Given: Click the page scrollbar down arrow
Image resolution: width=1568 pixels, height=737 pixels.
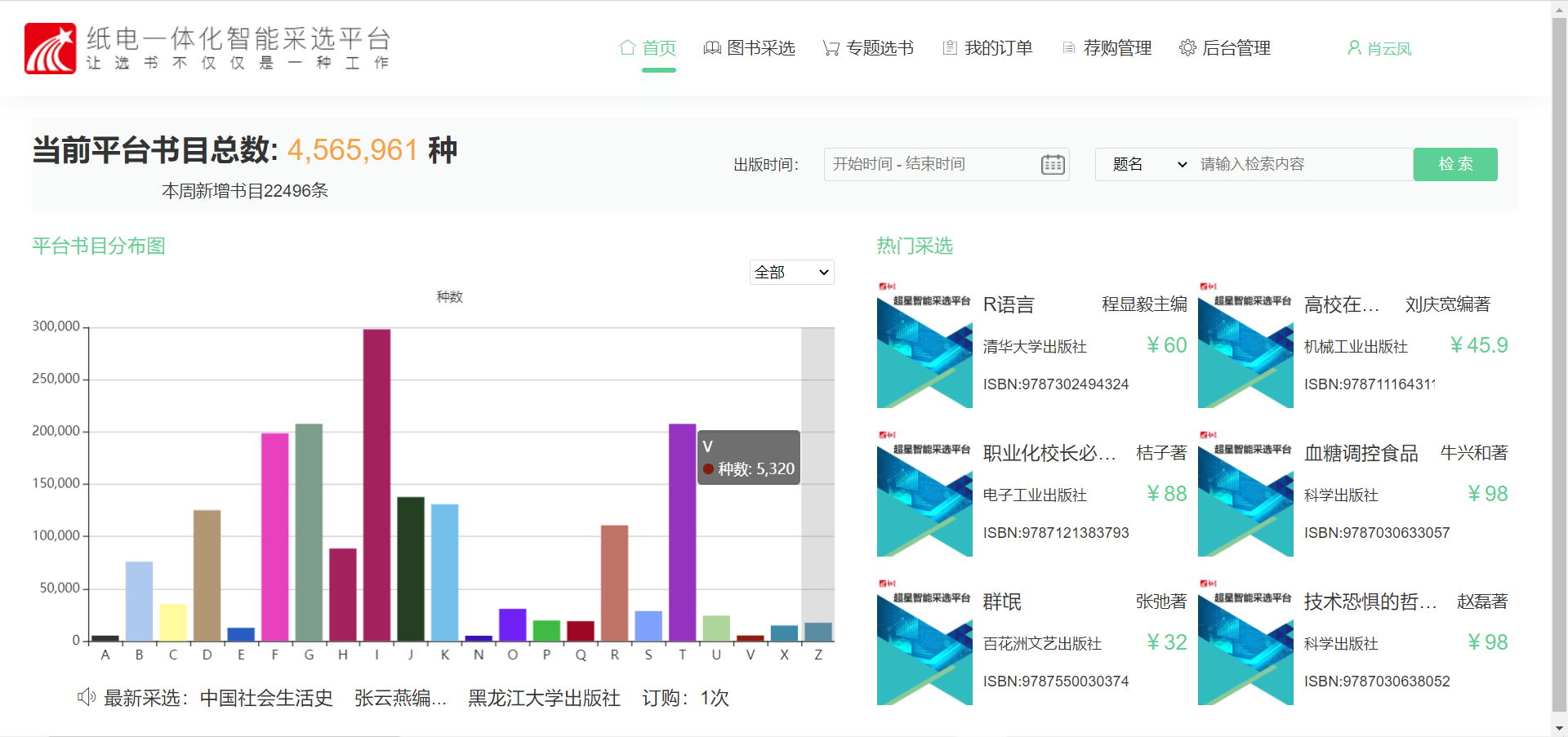Looking at the screenshot, I should click(x=1559, y=728).
